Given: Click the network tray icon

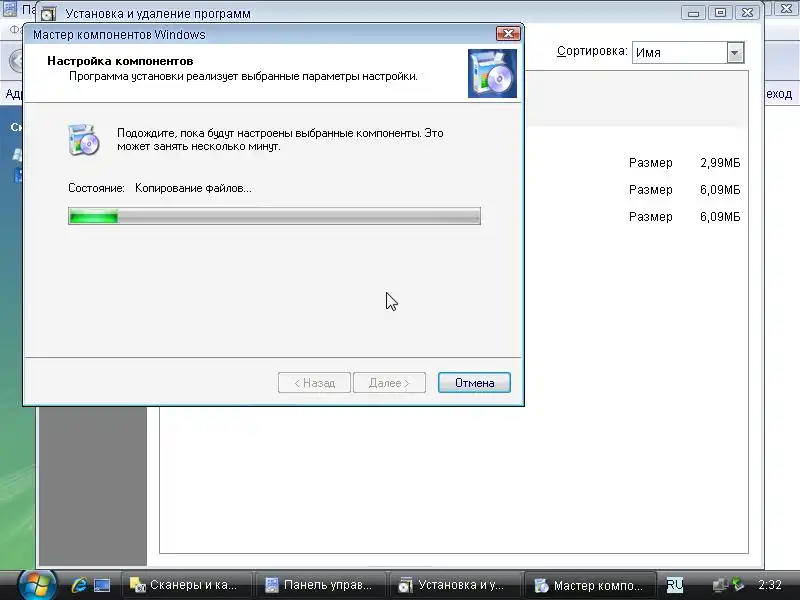Looking at the screenshot, I should (x=720, y=585).
